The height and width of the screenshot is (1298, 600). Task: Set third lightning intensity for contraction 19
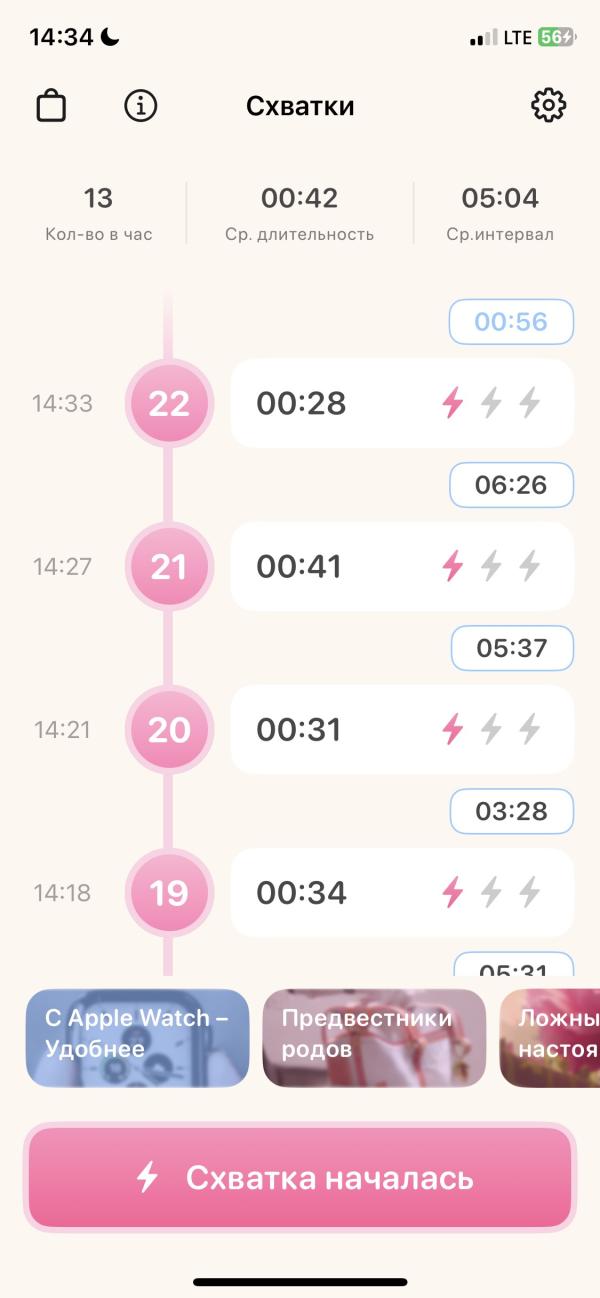[x=529, y=892]
